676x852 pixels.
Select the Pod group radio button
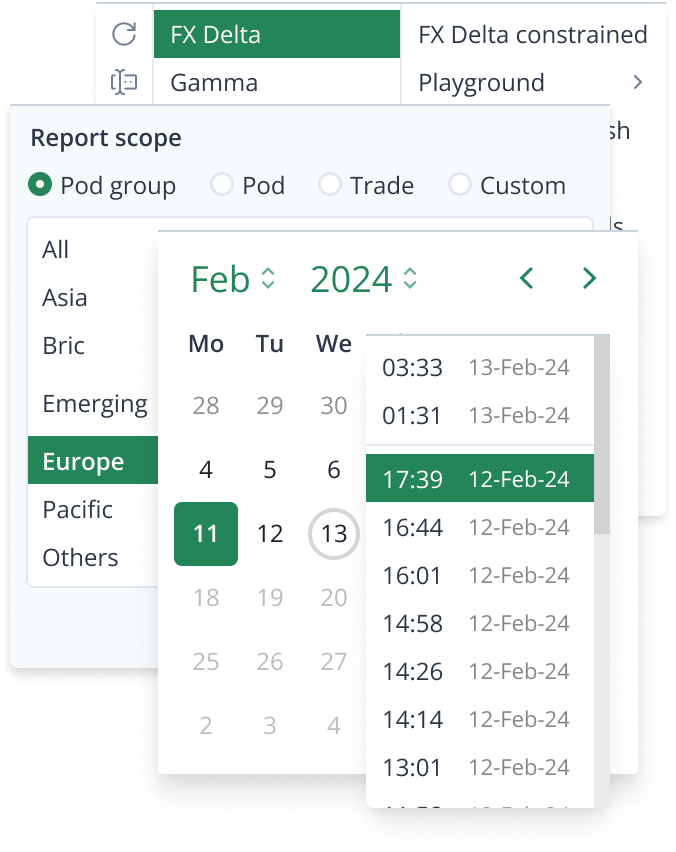click(x=40, y=185)
